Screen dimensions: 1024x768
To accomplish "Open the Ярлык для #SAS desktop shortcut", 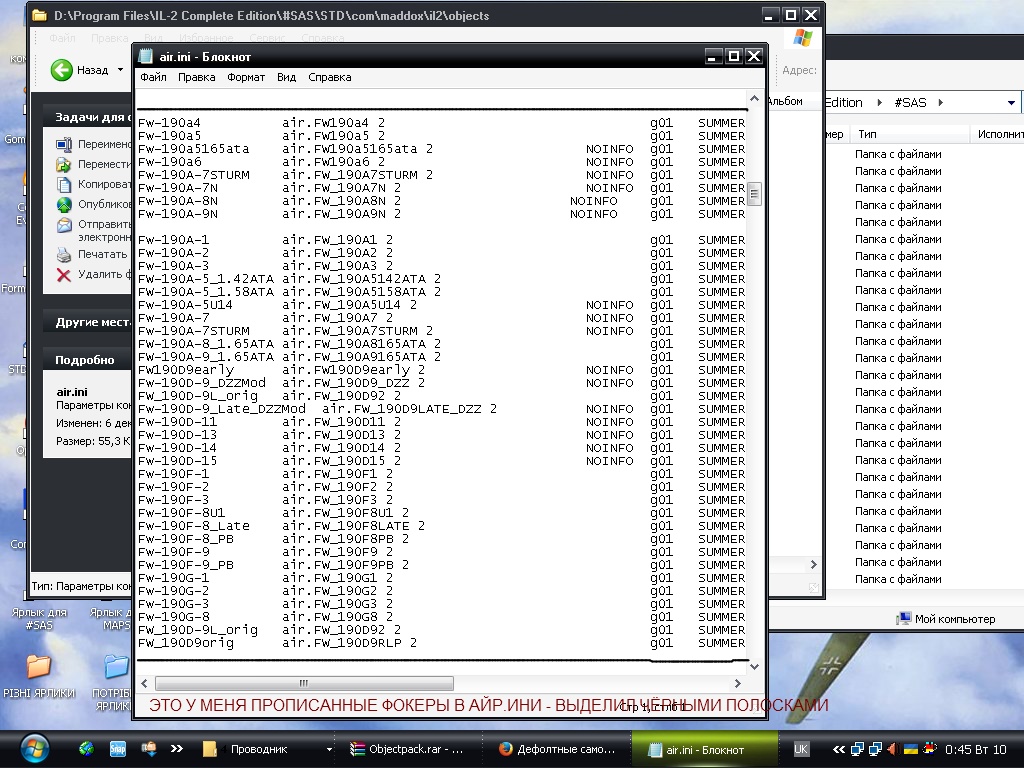I will pos(39,618).
